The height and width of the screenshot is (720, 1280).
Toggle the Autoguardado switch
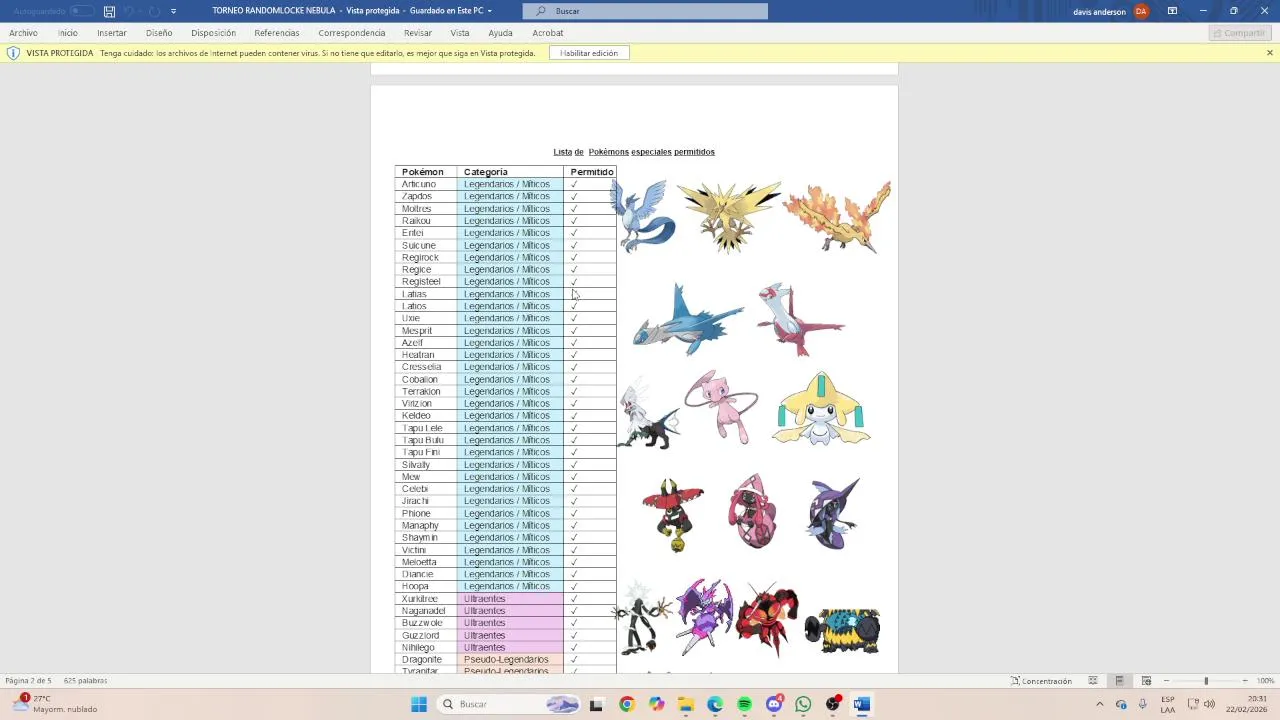pos(81,11)
